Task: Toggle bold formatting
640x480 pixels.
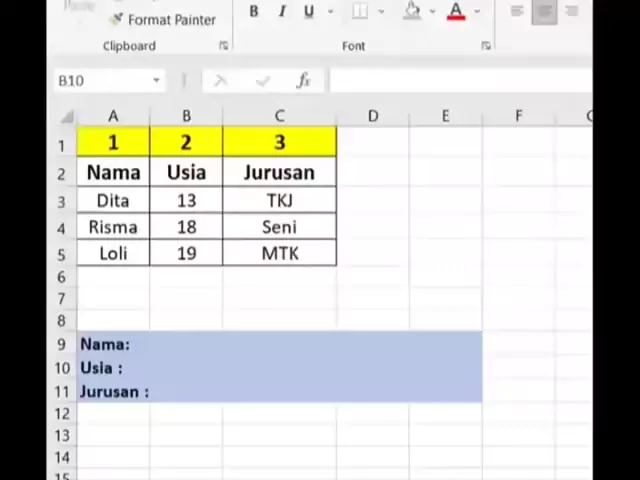Action: point(254,12)
